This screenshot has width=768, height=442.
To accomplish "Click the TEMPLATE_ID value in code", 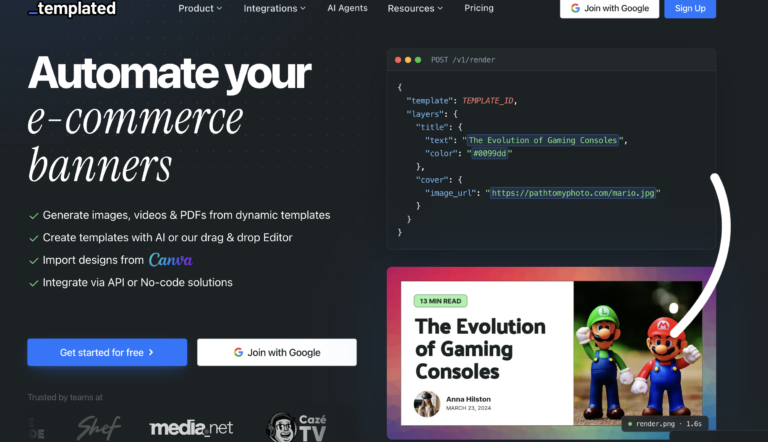I will pos(488,100).
